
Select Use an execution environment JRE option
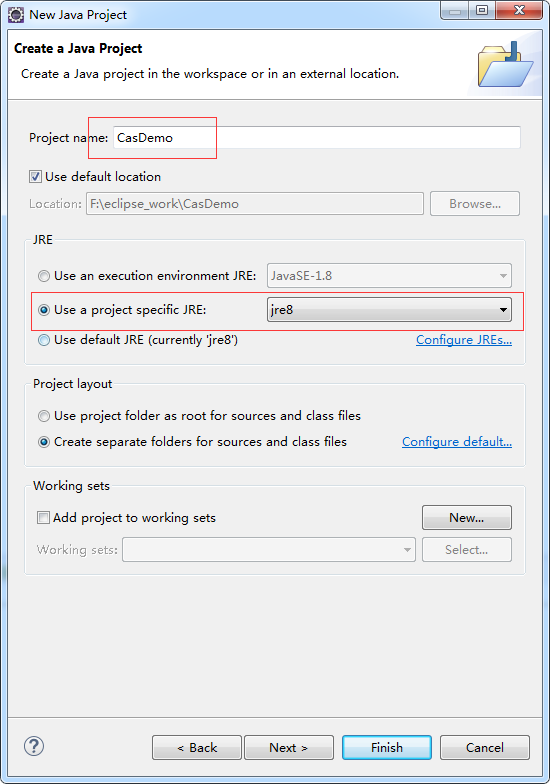click(x=44, y=276)
